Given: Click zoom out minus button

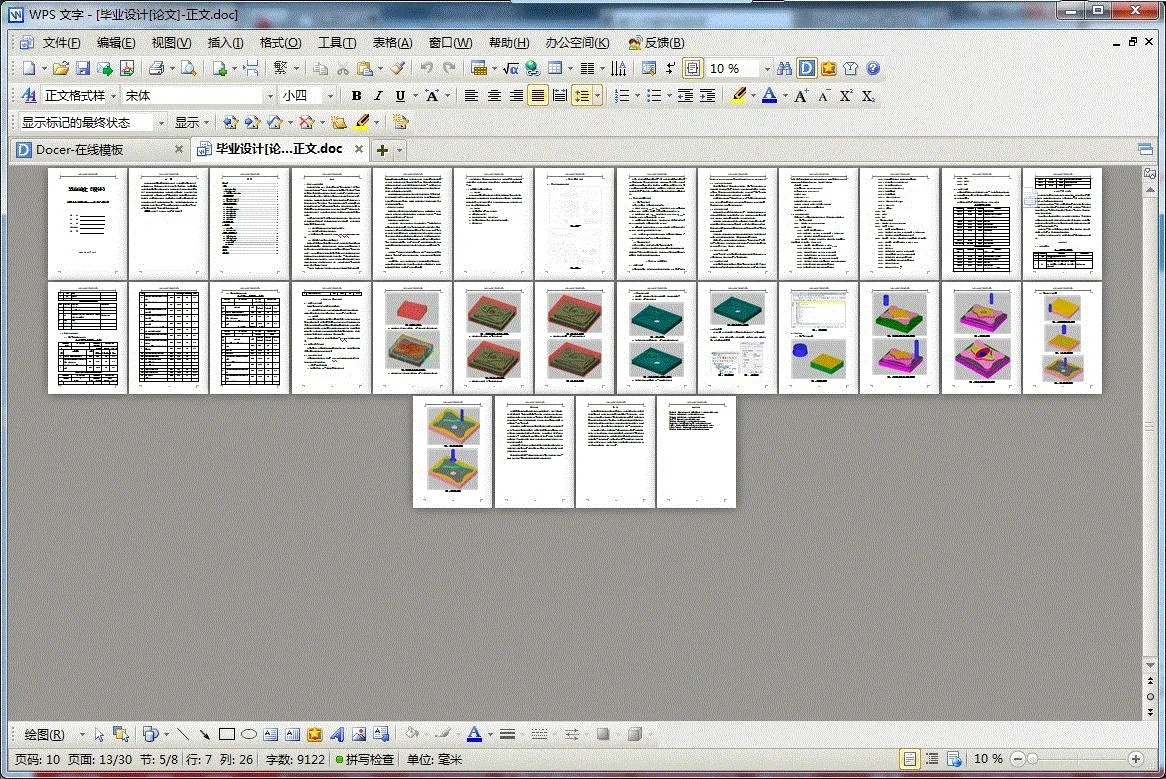Looking at the screenshot, I should click(x=1018, y=759).
